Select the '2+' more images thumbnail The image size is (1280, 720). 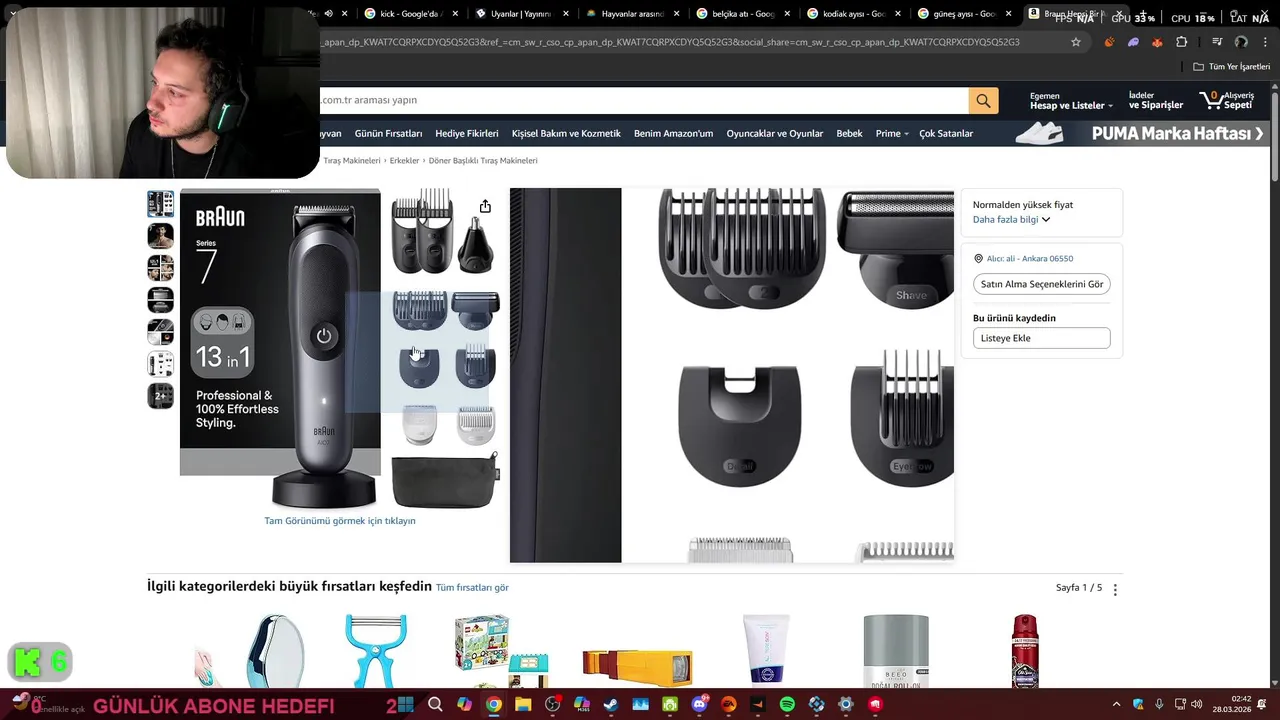(161, 396)
